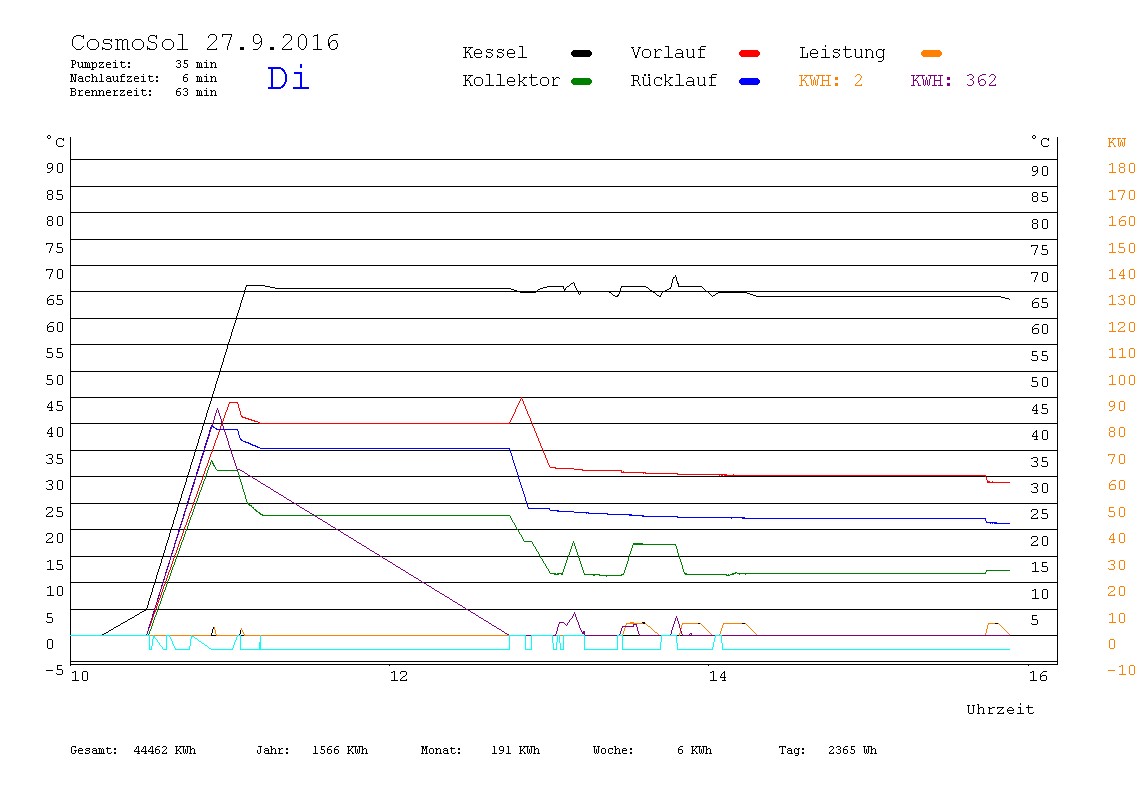Viewport: 1148px width, 812px height.
Task: Click the 'Pumpzeit:' label
Action: (101, 64)
